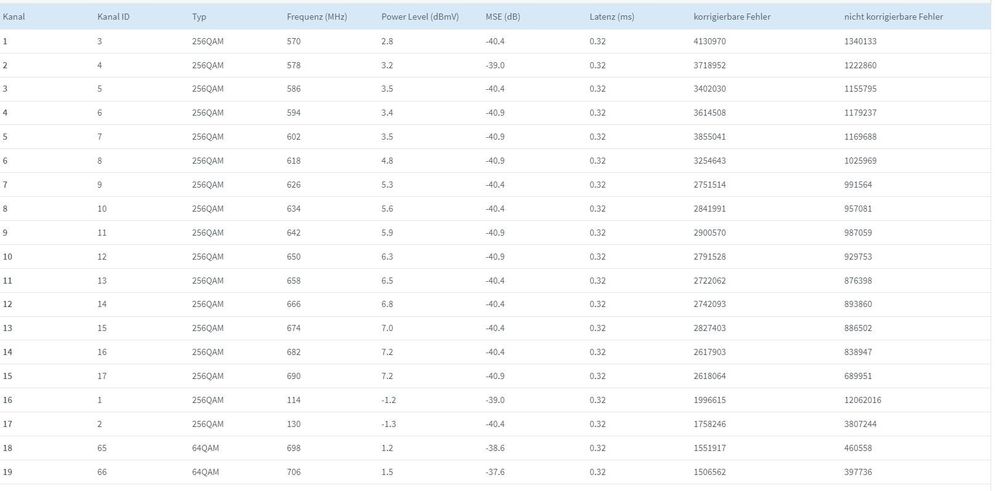Click the frequency value 114
Viewport: 998px width, 491px height.
[294, 400]
